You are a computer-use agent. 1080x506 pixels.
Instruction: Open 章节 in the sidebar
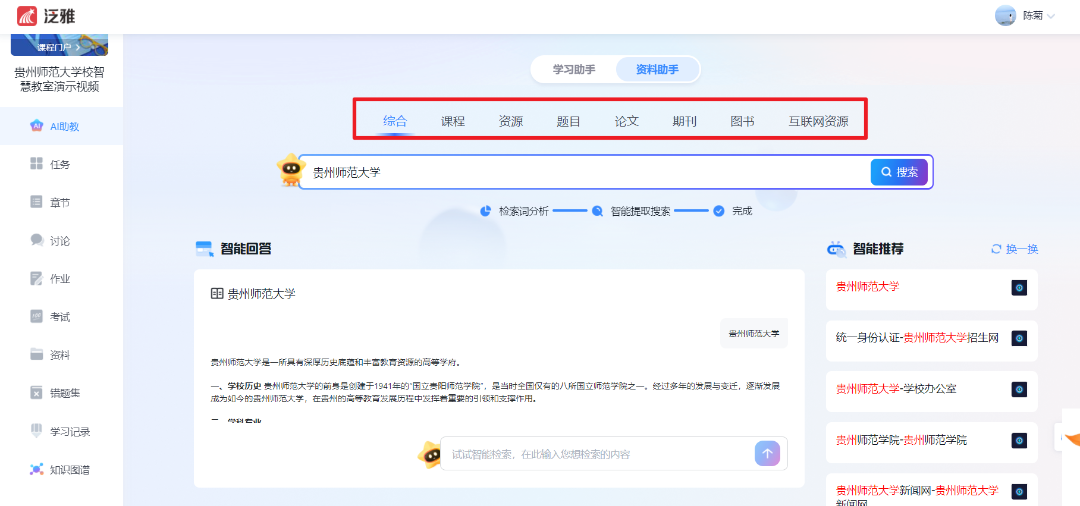click(61, 202)
